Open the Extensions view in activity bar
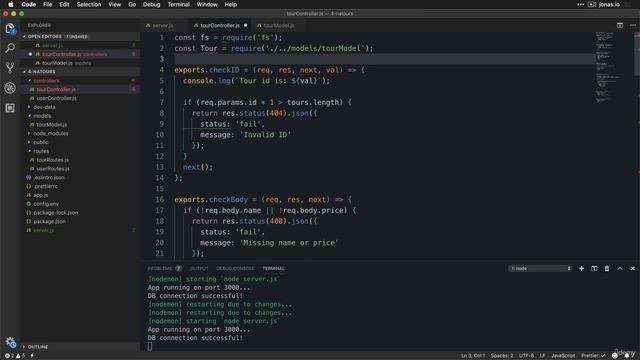 pyautogui.click(x=10, y=108)
